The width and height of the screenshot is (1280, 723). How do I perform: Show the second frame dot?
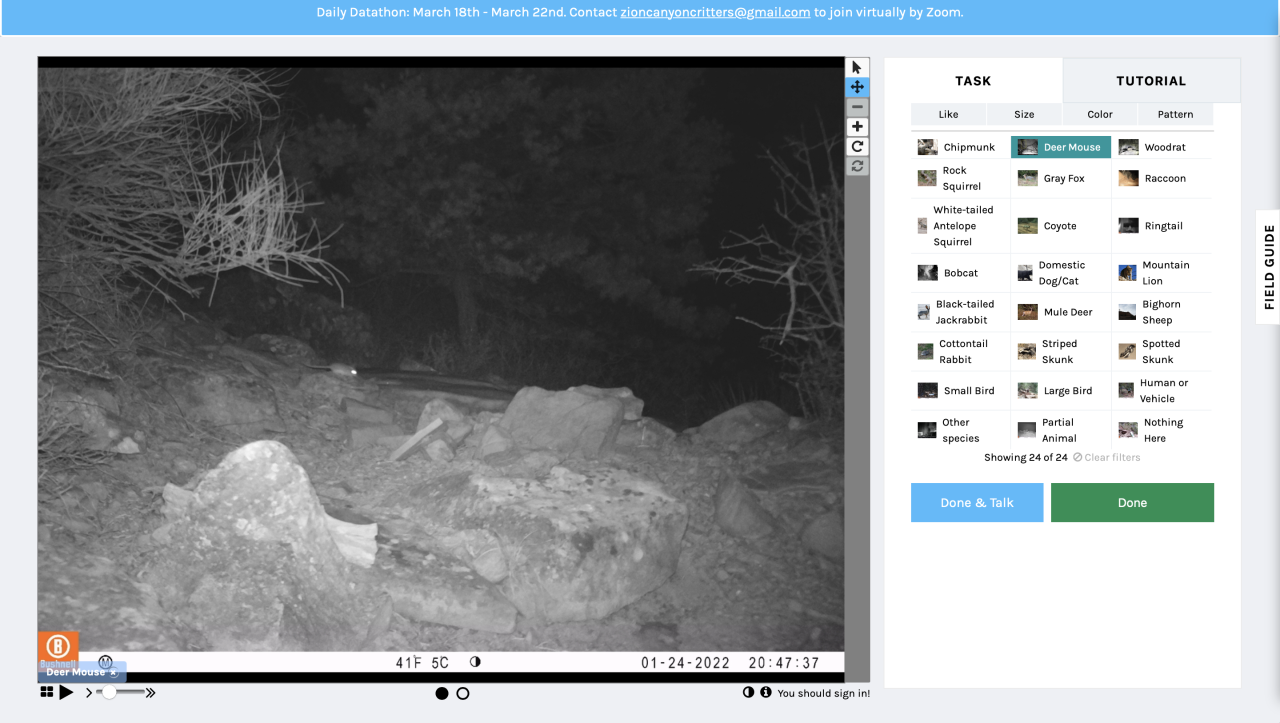(x=463, y=693)
